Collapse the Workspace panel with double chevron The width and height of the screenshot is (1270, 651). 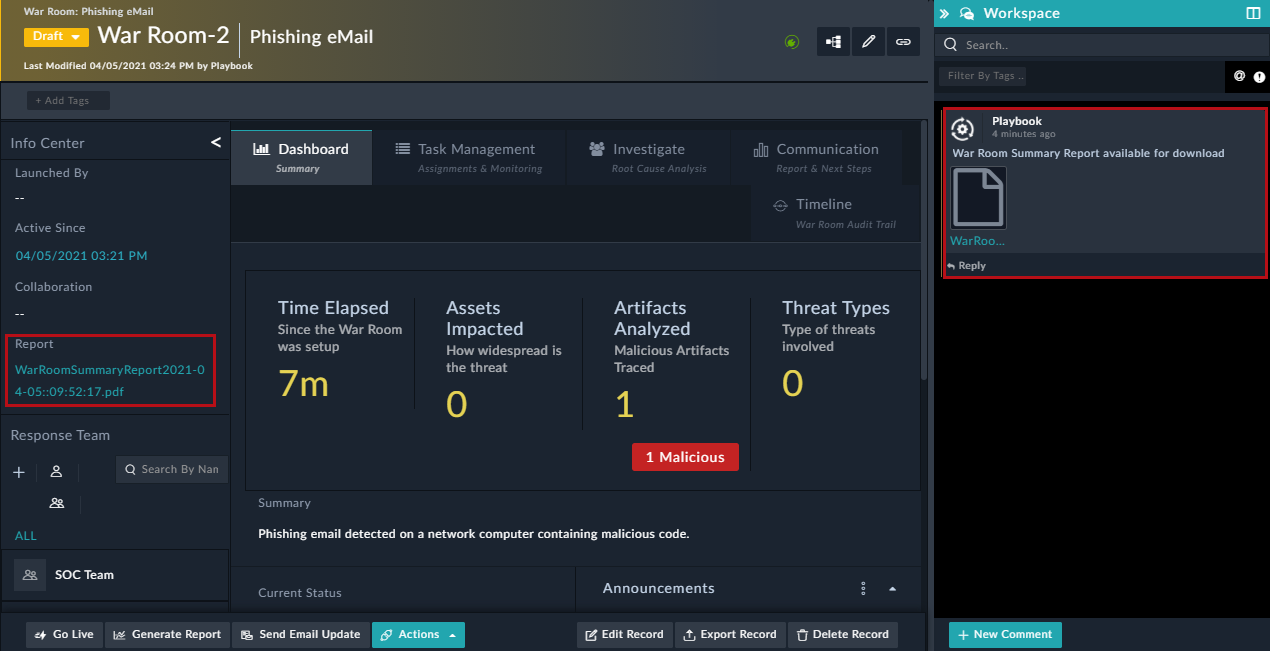pos(944,13)
